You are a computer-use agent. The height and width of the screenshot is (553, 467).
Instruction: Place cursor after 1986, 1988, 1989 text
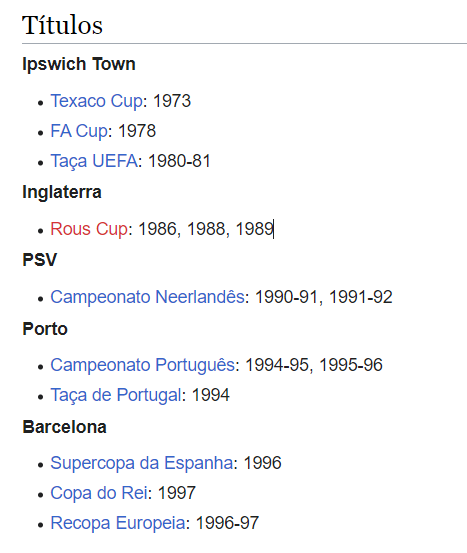tap(274, 229)
